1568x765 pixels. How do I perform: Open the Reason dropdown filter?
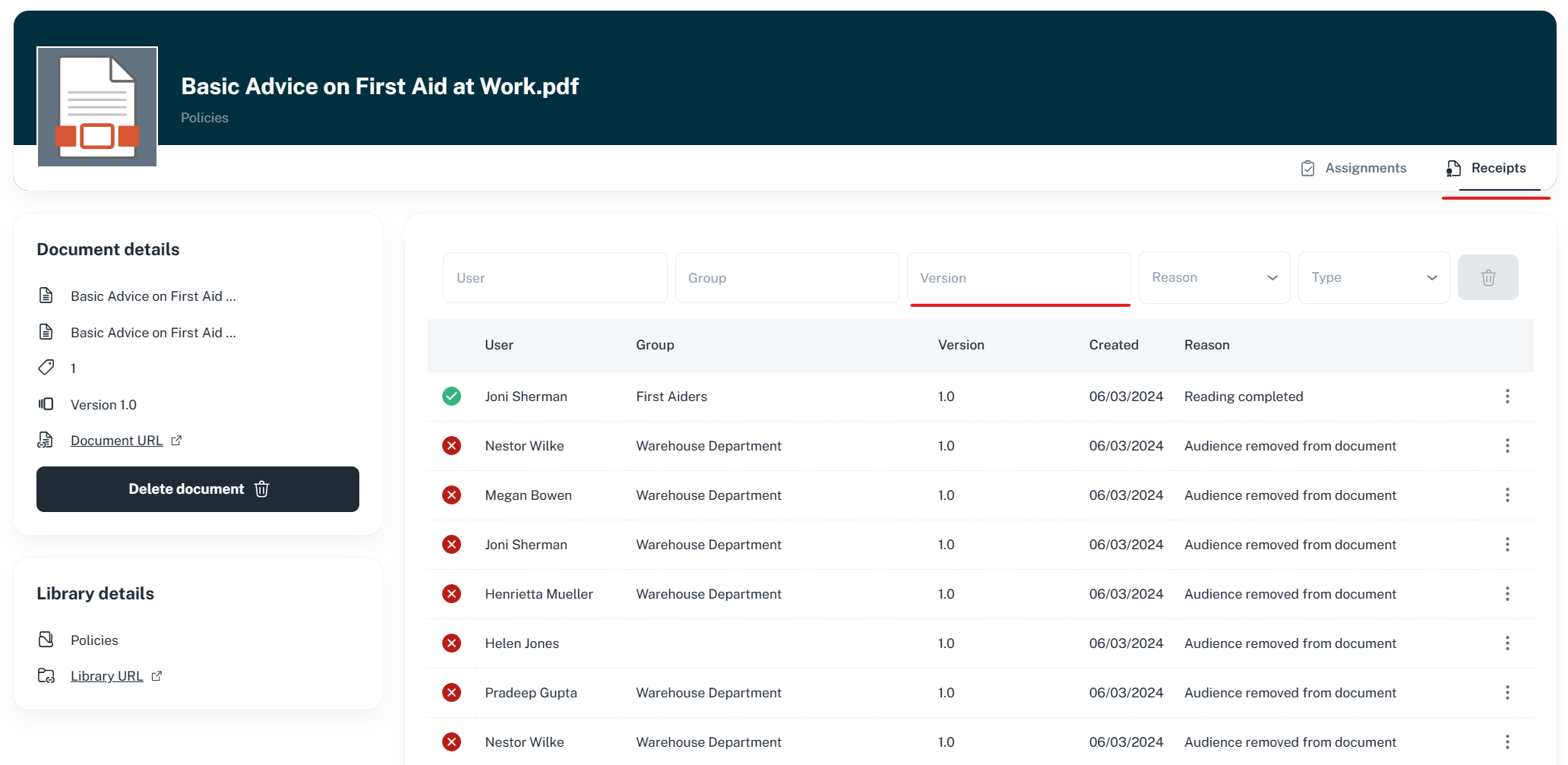[x=1214, y=278]
